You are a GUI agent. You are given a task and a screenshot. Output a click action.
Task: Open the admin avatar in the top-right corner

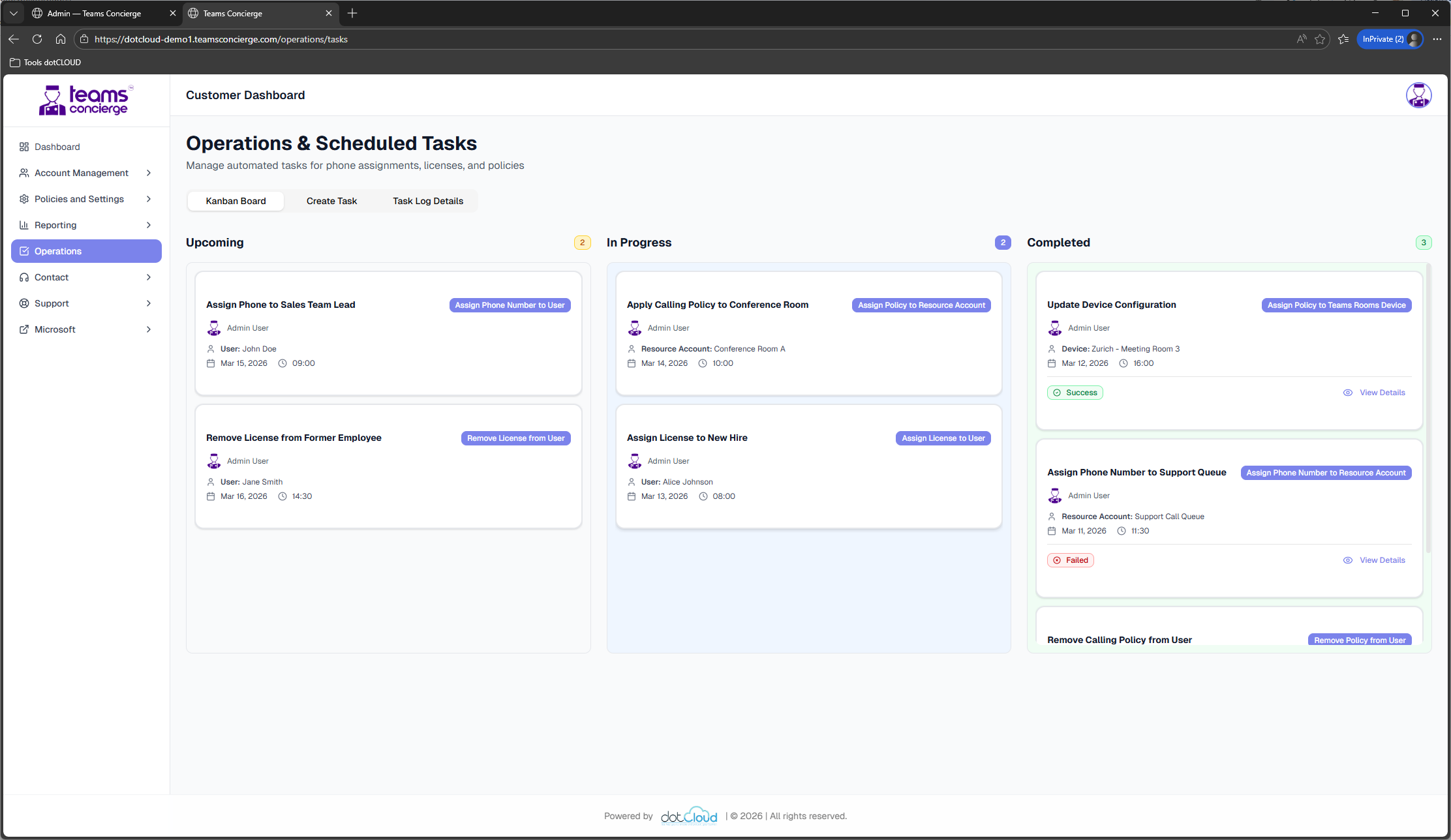(1418, 95)
